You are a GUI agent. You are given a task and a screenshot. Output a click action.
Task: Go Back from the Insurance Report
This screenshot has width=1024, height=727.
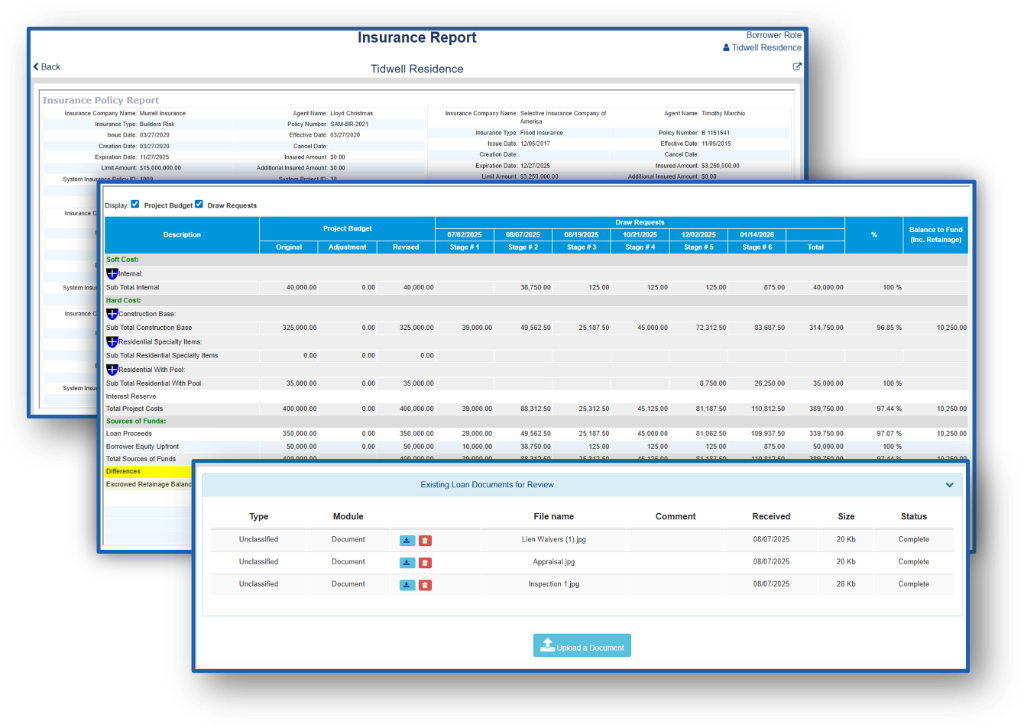47,67
